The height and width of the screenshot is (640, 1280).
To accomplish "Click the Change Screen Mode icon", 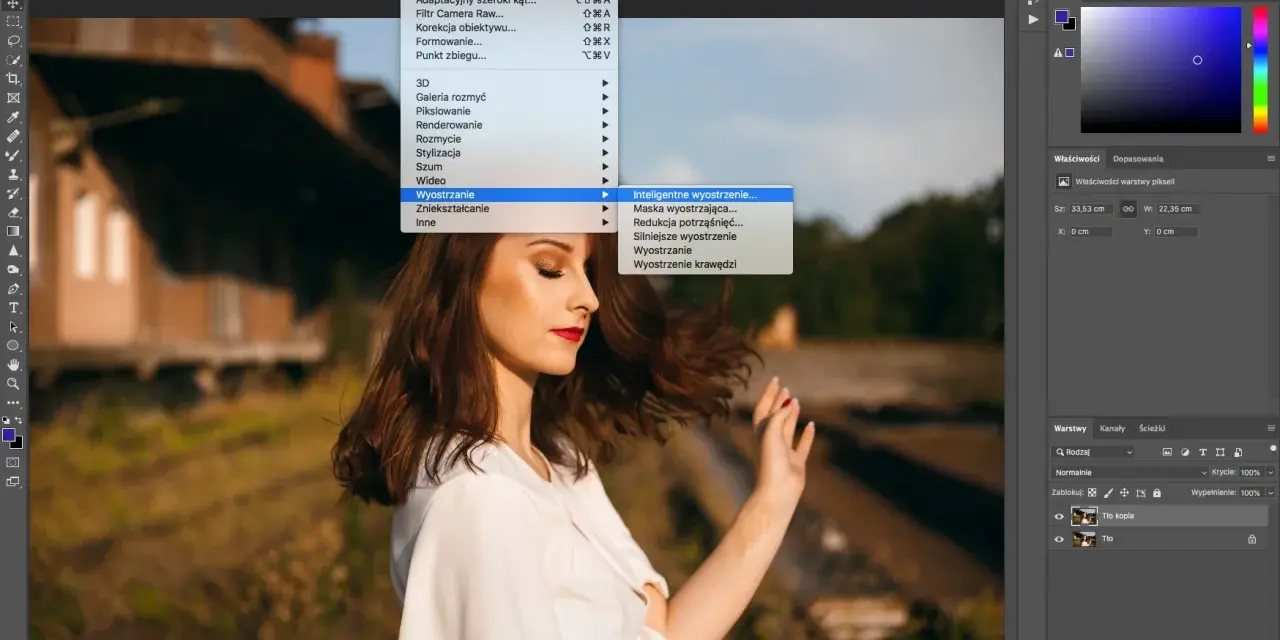I will [13, 481].
